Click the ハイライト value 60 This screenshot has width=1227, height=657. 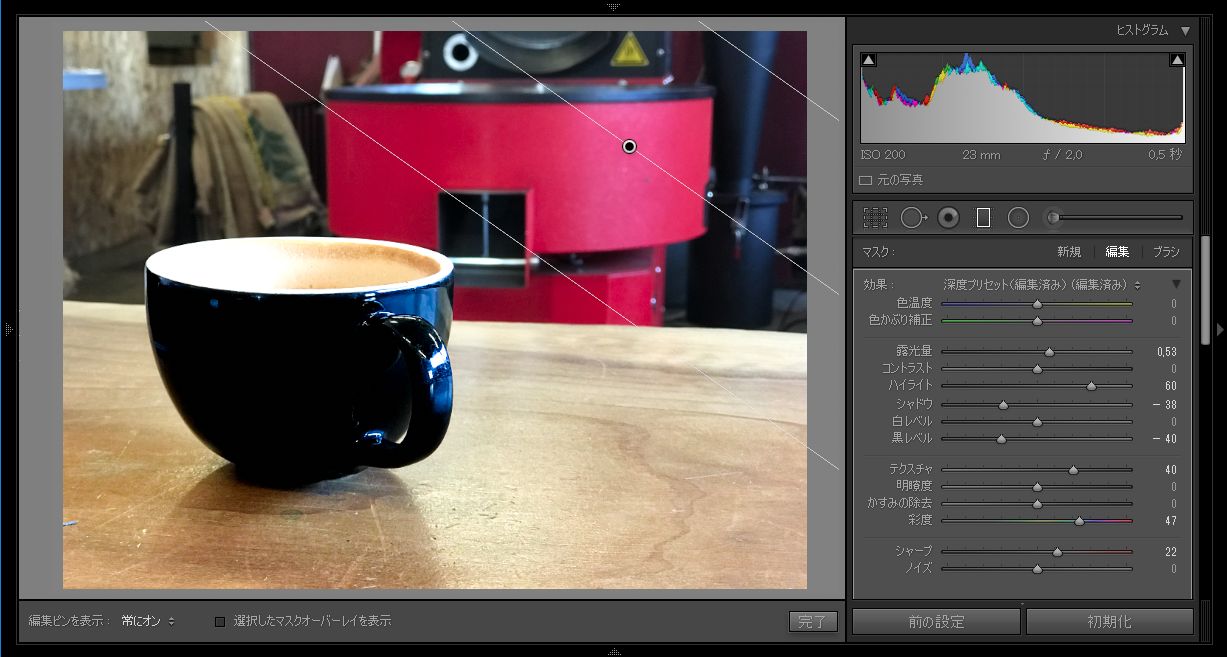tap(1170, 386)
